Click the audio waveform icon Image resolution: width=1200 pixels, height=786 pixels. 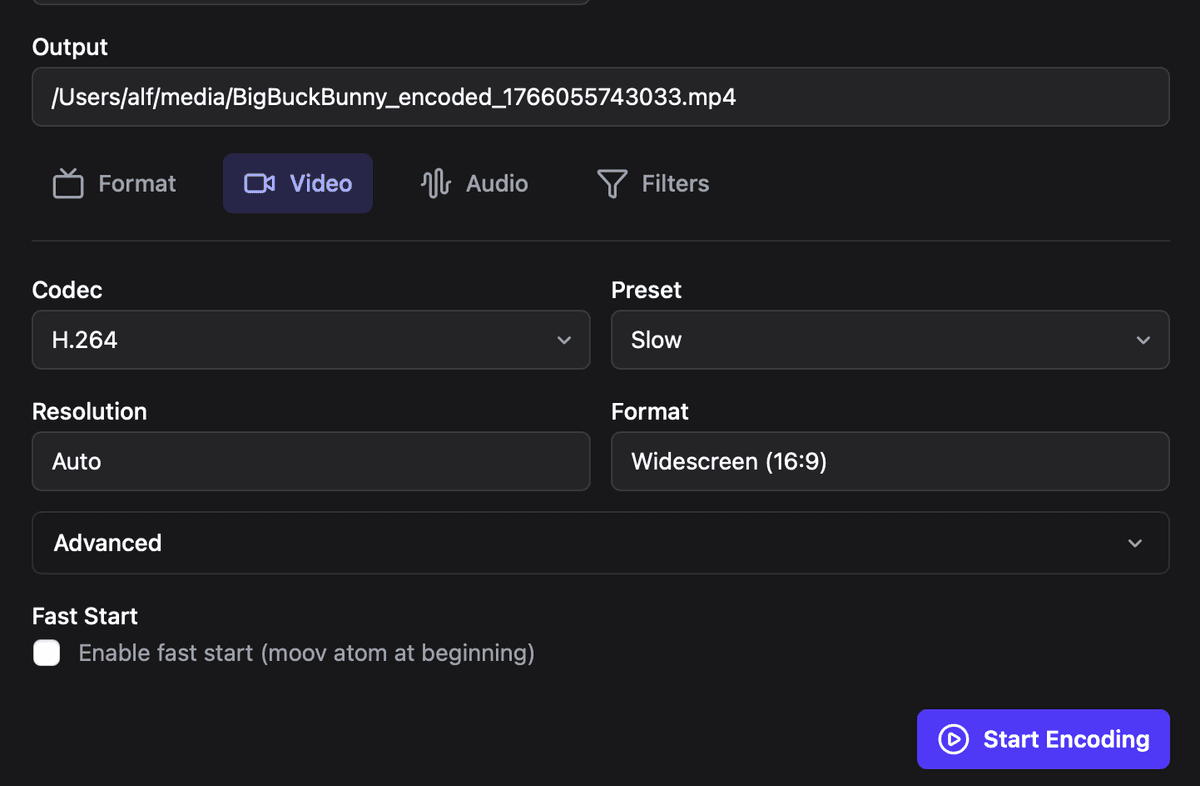435,184
